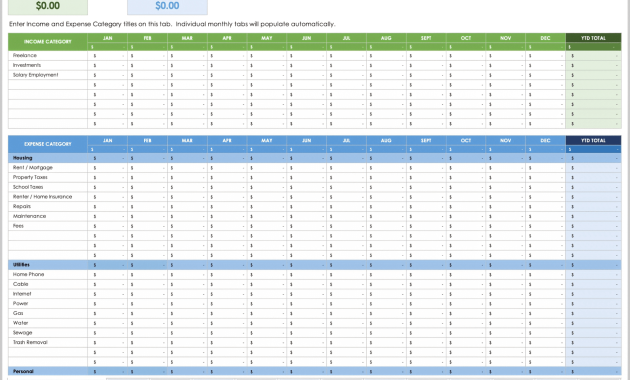
Task: Select the Trash Removal expense label
Action: (30, 343)
